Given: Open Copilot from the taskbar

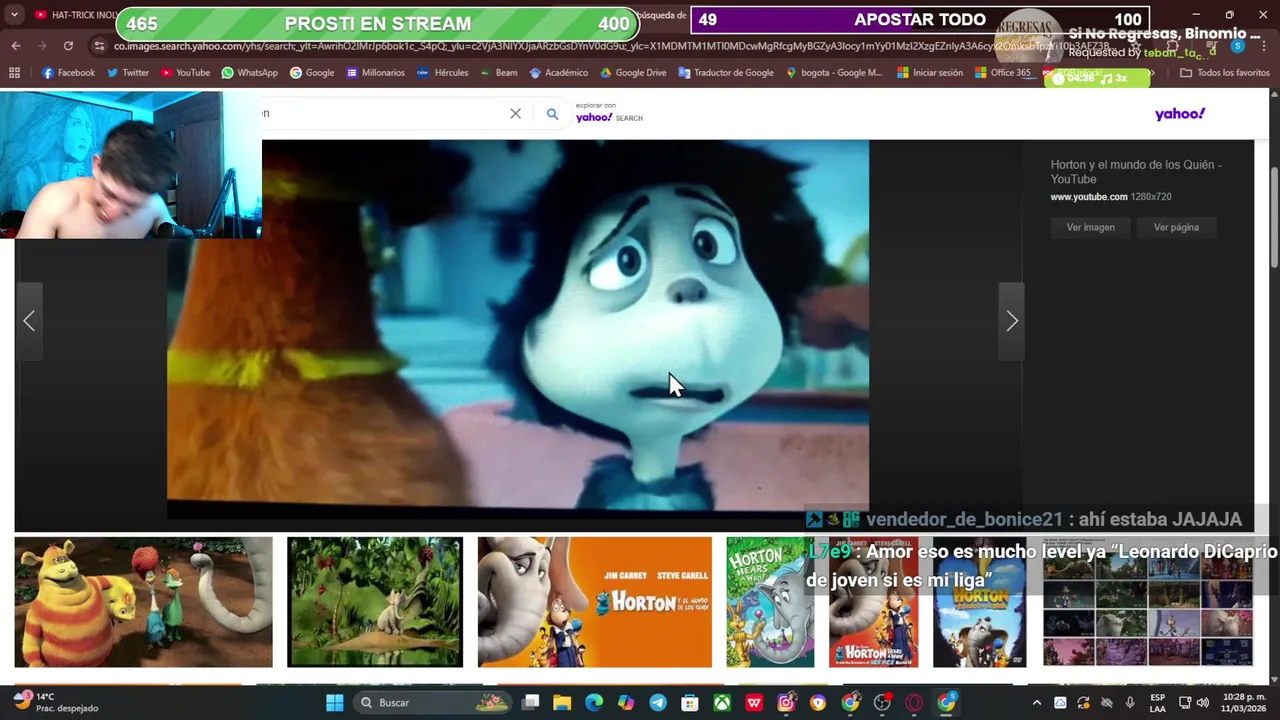Looking at the screenshot, I should click(x=626, y=702).
